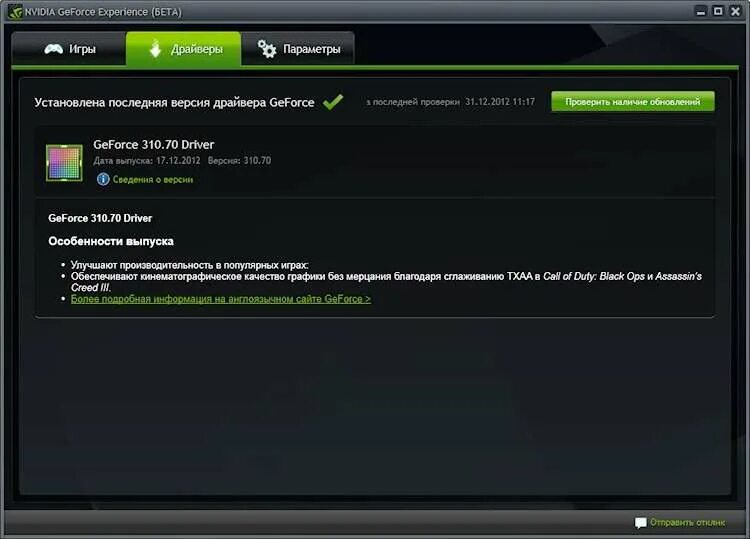This screenshot has height=539, width=750.
Task: Open the Игры tab
Action: click(x=69, y=48)
